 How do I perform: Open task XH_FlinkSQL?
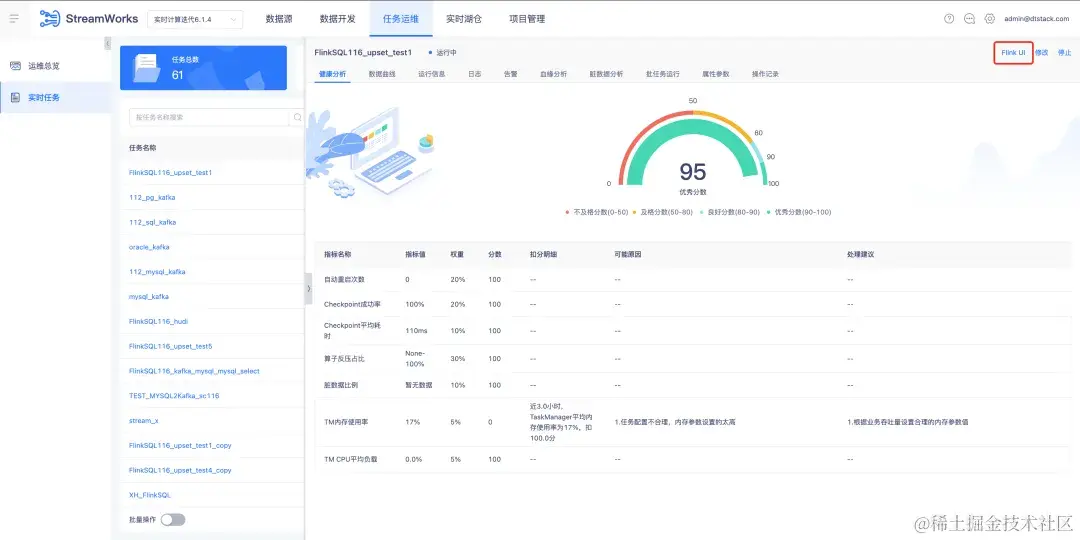coord(150,495)
